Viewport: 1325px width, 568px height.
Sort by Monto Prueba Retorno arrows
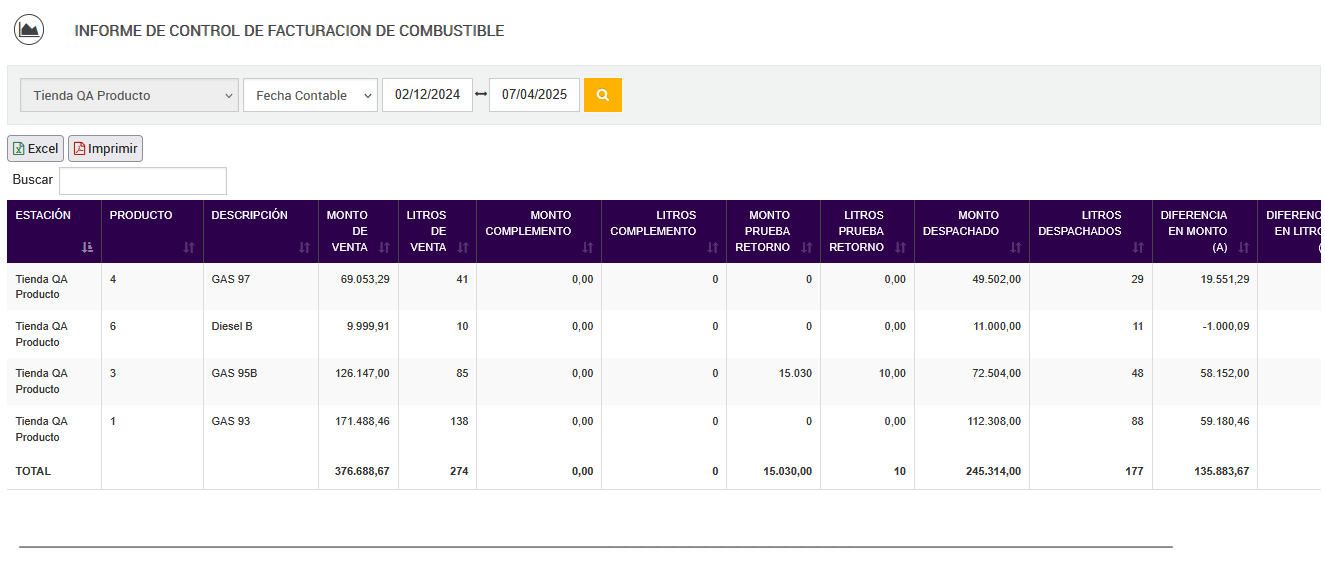point(806,247)
